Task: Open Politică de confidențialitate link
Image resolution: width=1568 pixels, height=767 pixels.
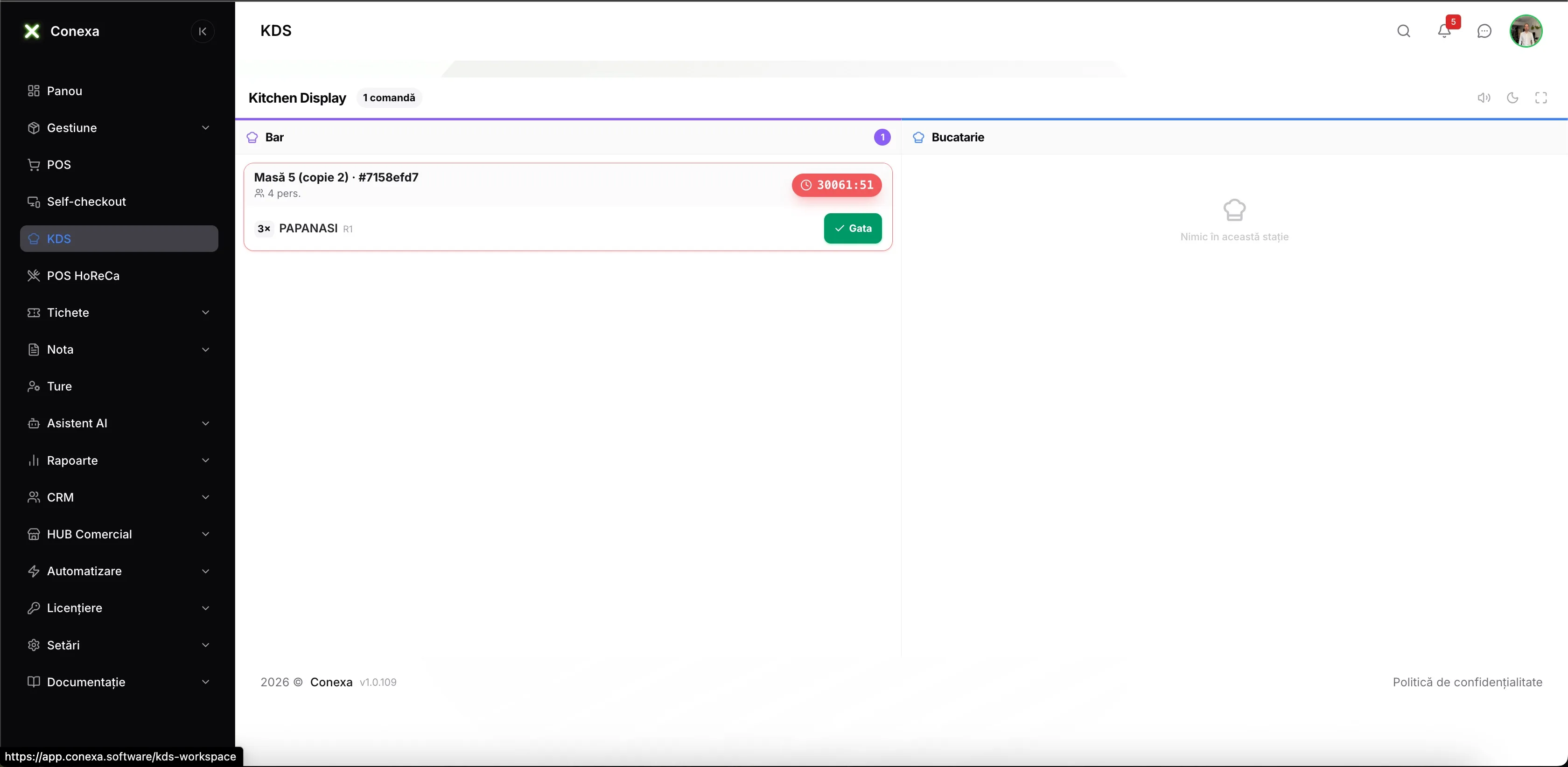Action: coord(1468,683)
